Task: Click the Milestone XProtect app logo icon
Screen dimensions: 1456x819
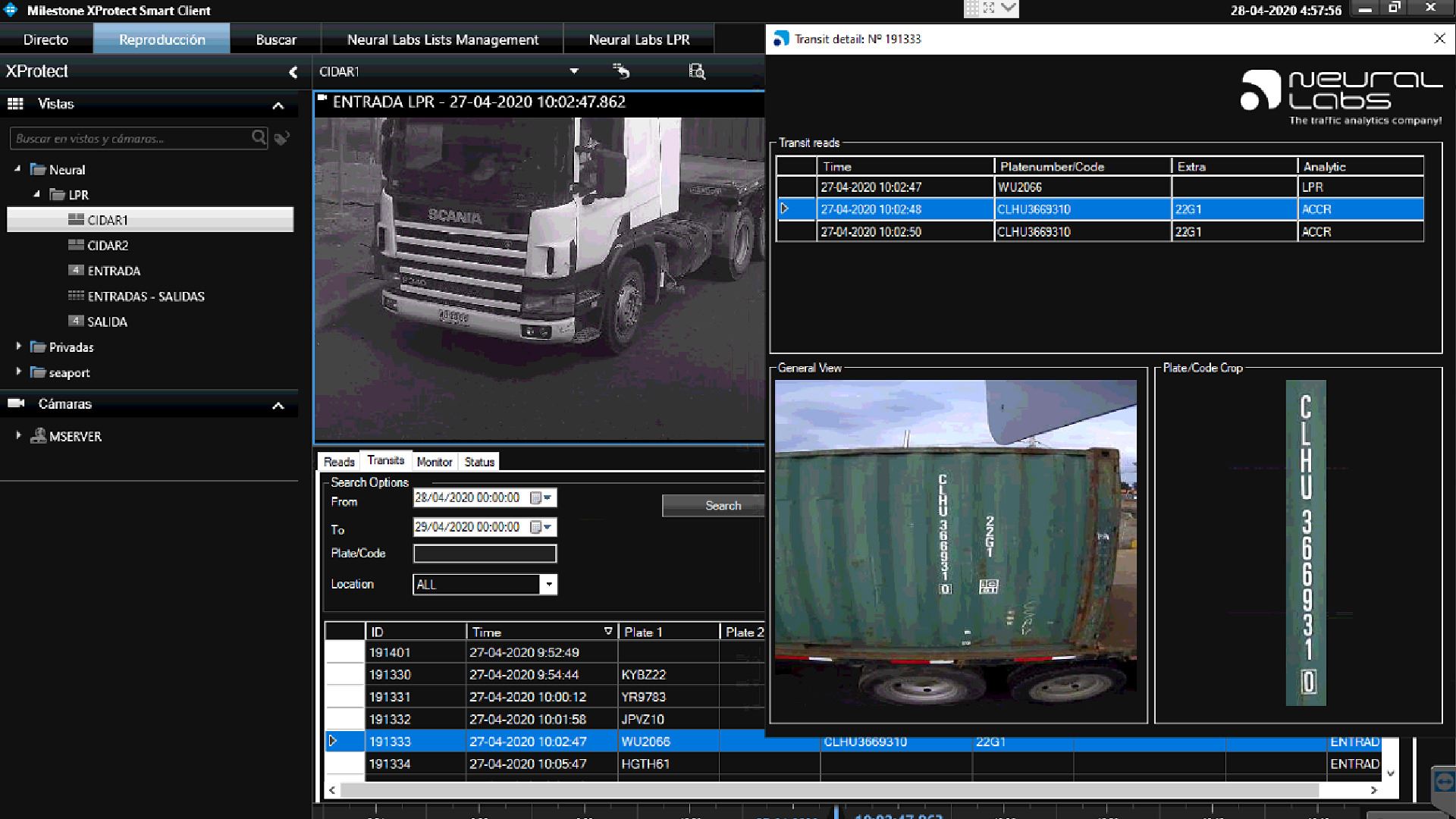Action: click(11, 10)
